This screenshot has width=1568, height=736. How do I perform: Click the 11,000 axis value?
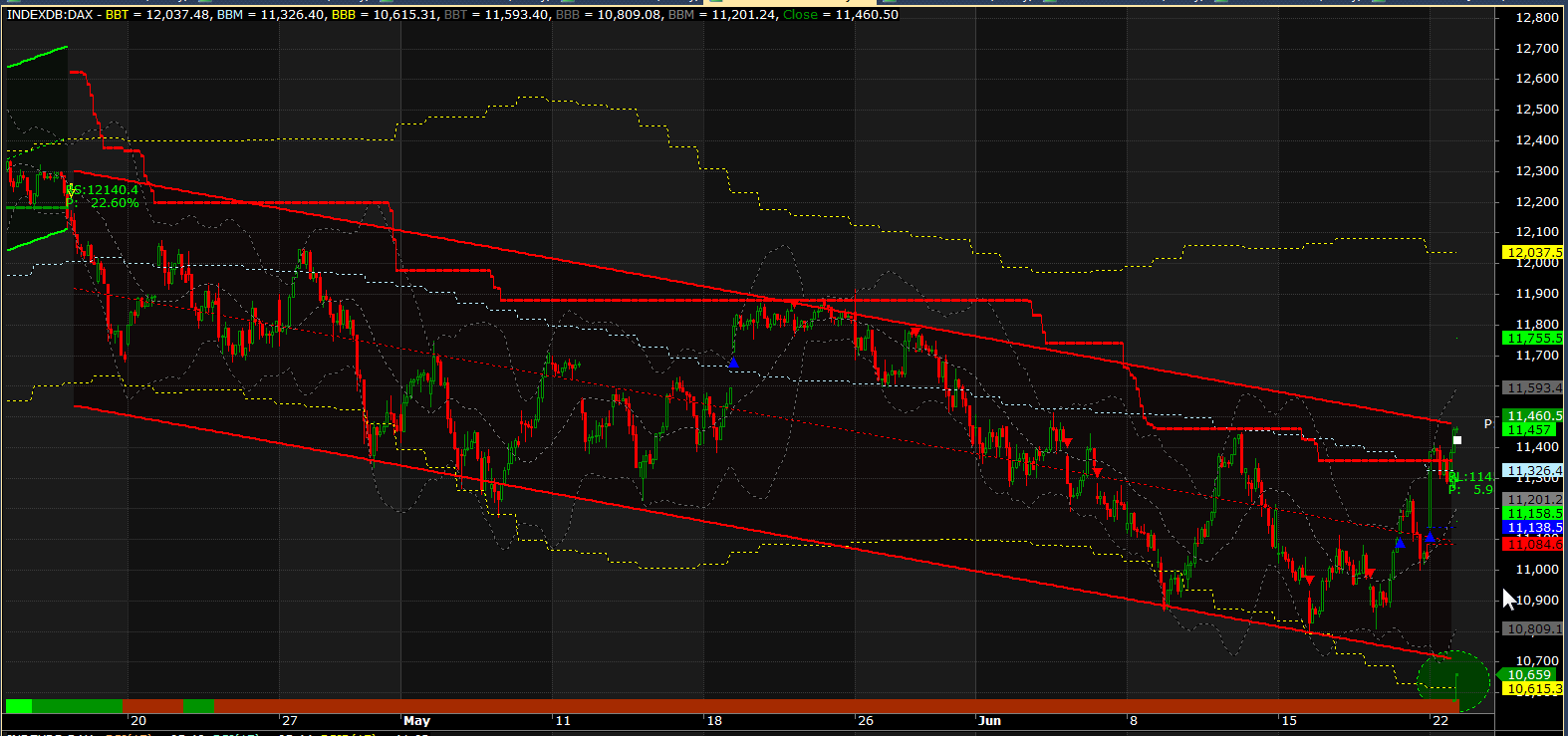click(x=1536, y=570)
